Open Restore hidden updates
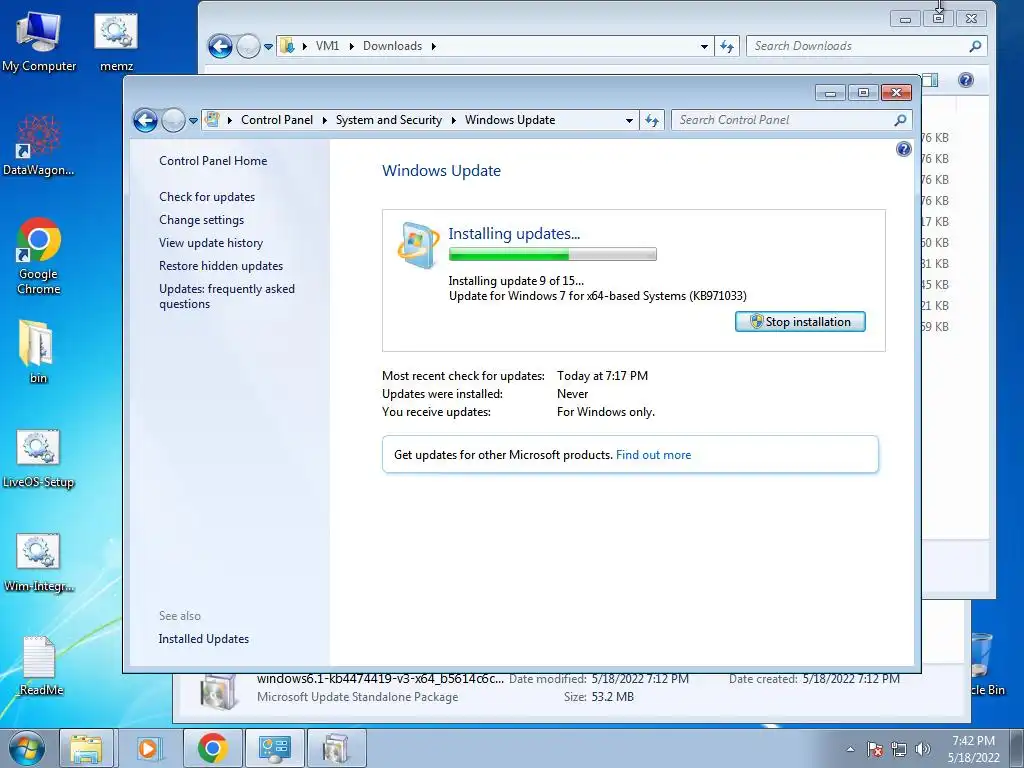The width and height of the screenshot is (1024, 768). [x=221, y=266]
